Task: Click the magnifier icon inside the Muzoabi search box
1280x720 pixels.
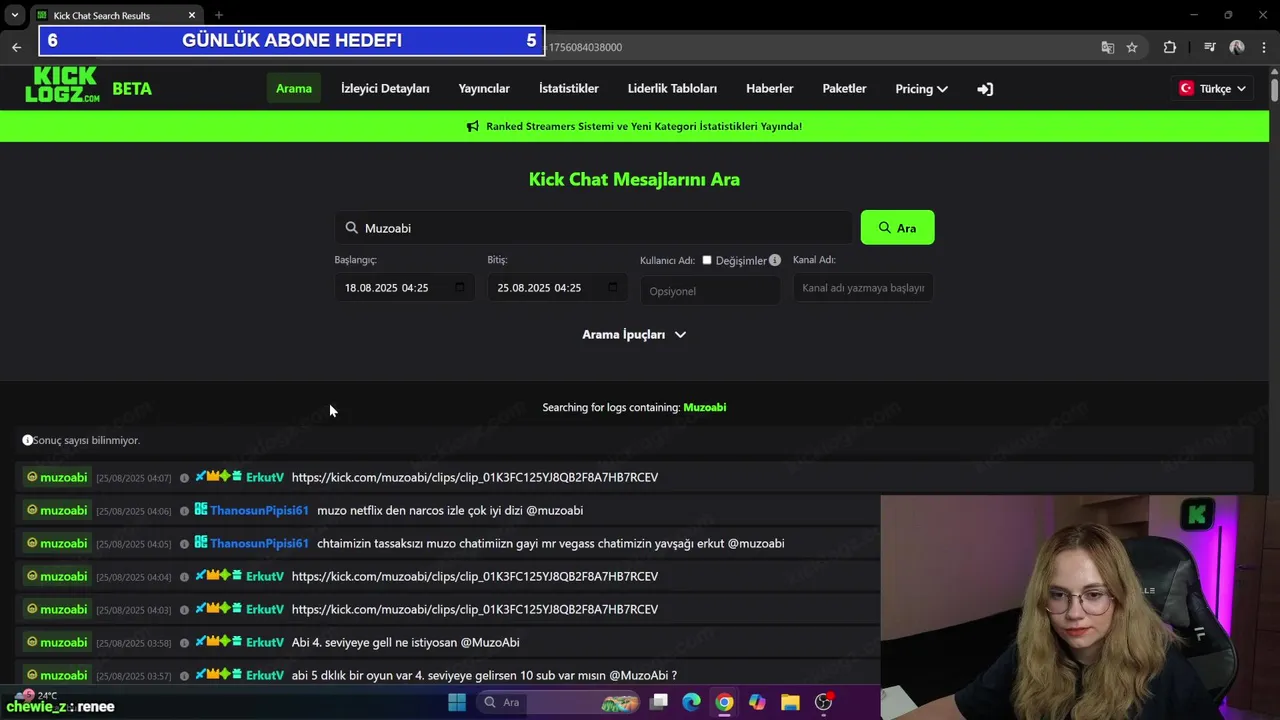Action: coord(352,228)
